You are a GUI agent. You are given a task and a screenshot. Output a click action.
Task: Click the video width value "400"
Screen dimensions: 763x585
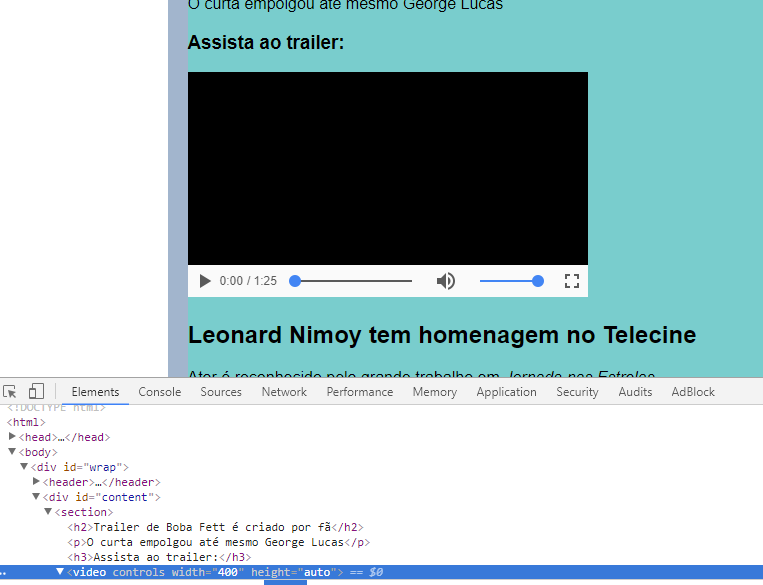(228, 572)
